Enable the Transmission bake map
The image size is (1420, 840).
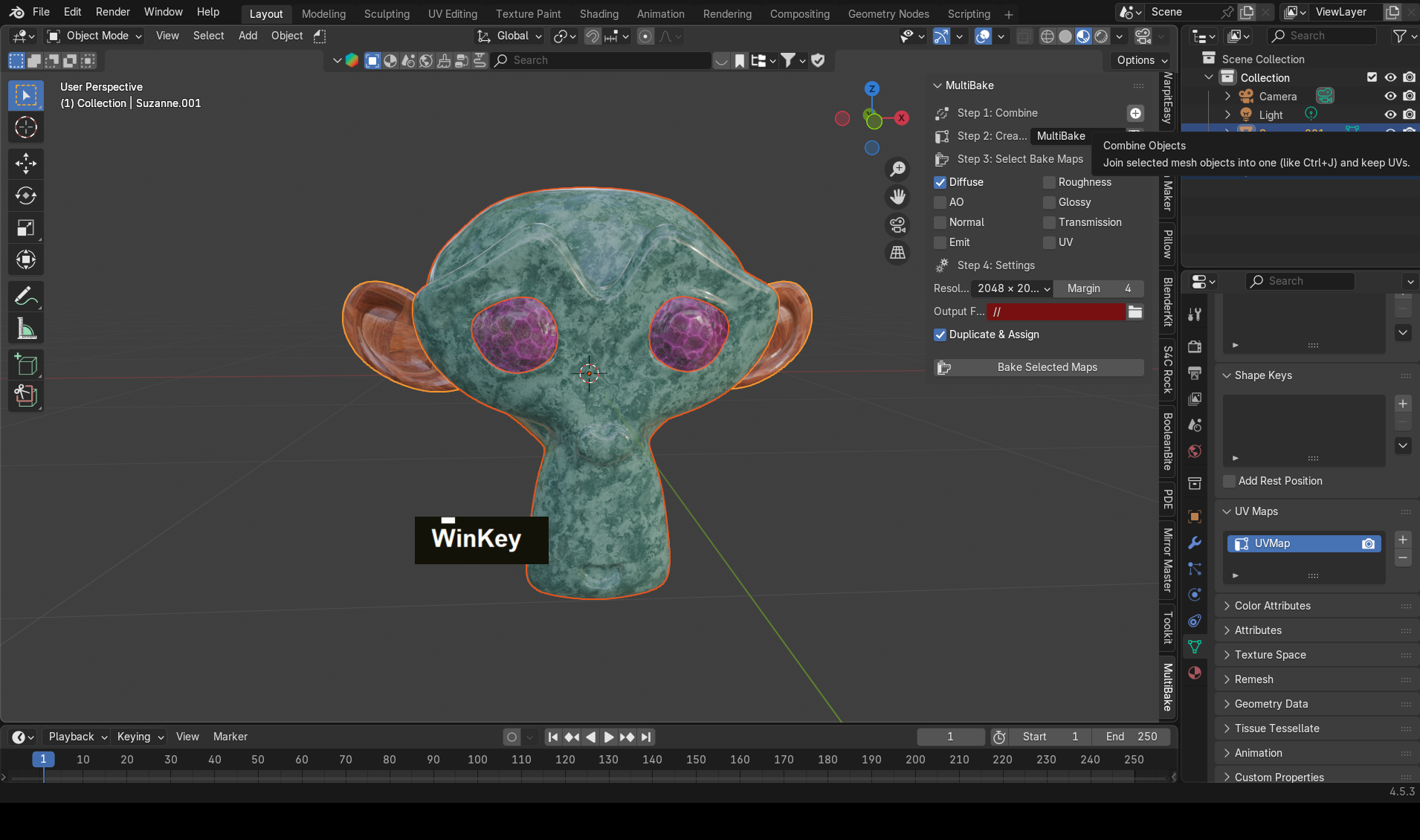(1050, 222)
